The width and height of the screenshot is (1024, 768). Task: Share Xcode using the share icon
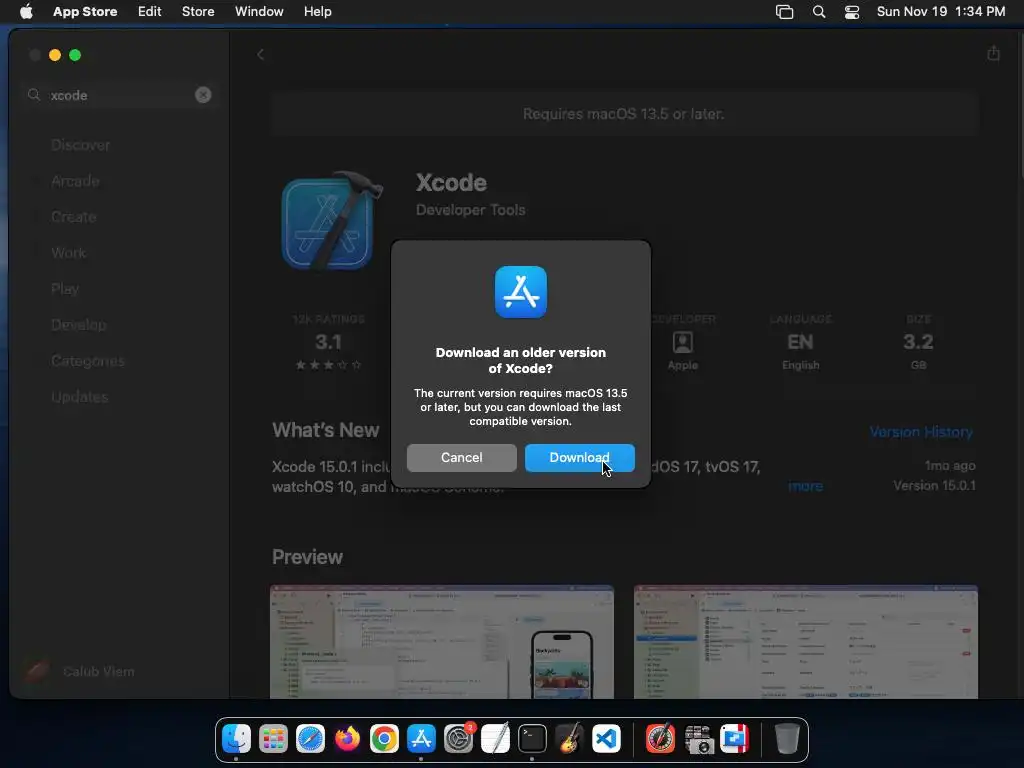click(x=993, y=54)
